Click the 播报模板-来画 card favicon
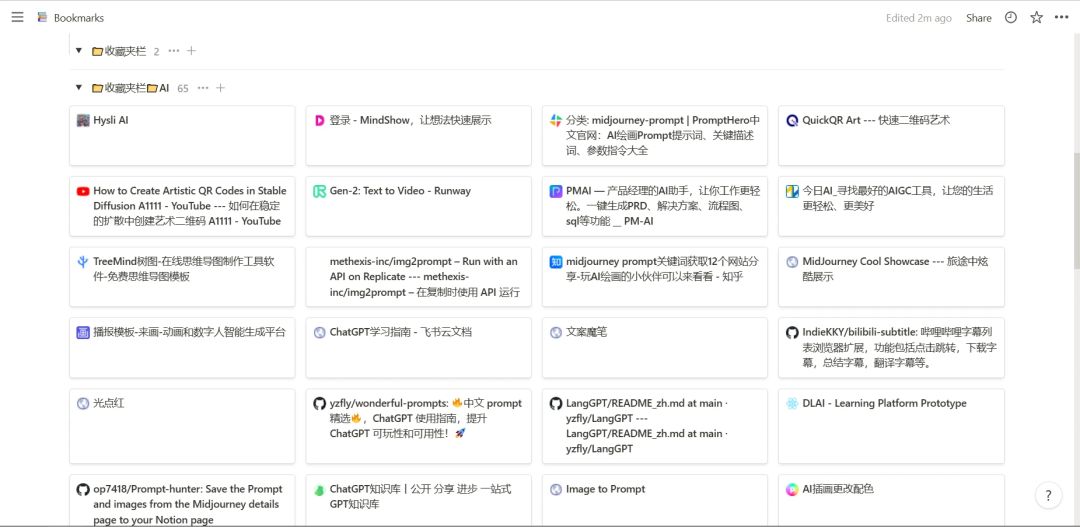1080x527 pixels. click(x=83, y=332)
